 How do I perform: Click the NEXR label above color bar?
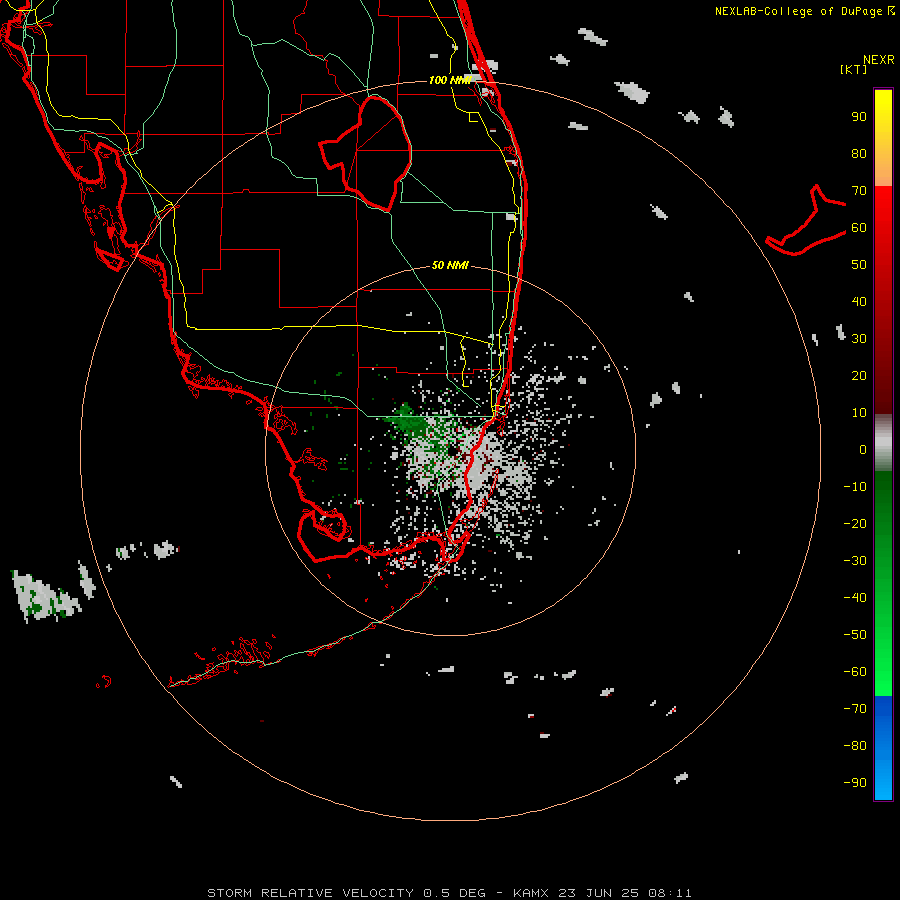(879, 60)
